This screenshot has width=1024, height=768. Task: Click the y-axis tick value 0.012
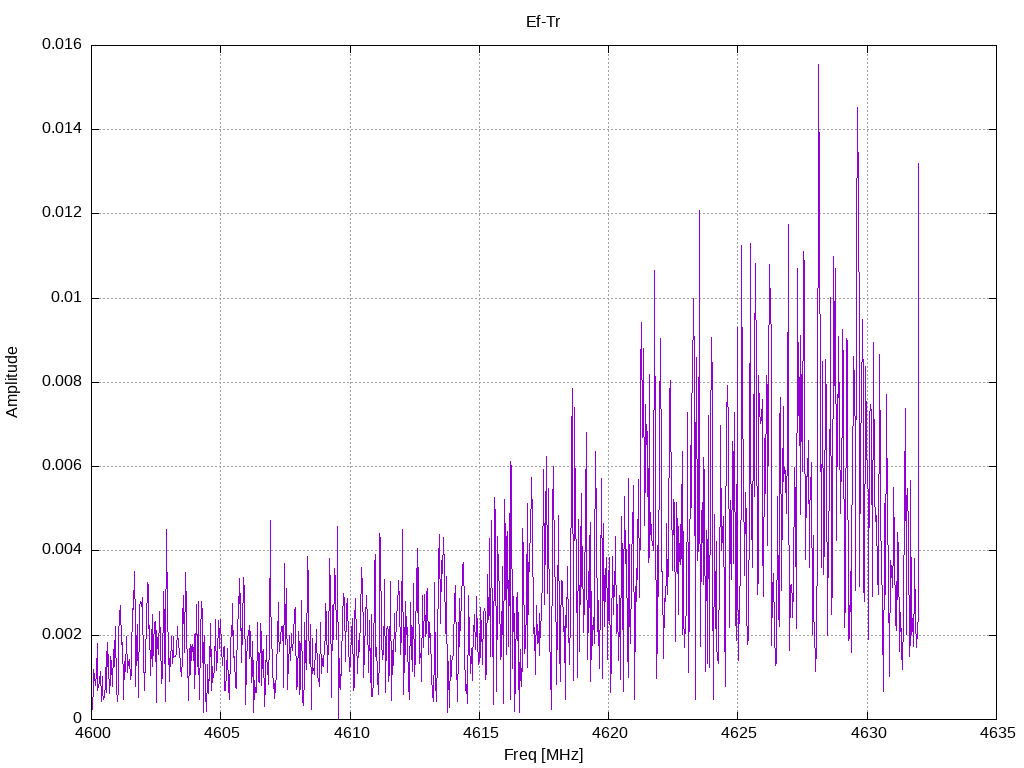(62, 213)
